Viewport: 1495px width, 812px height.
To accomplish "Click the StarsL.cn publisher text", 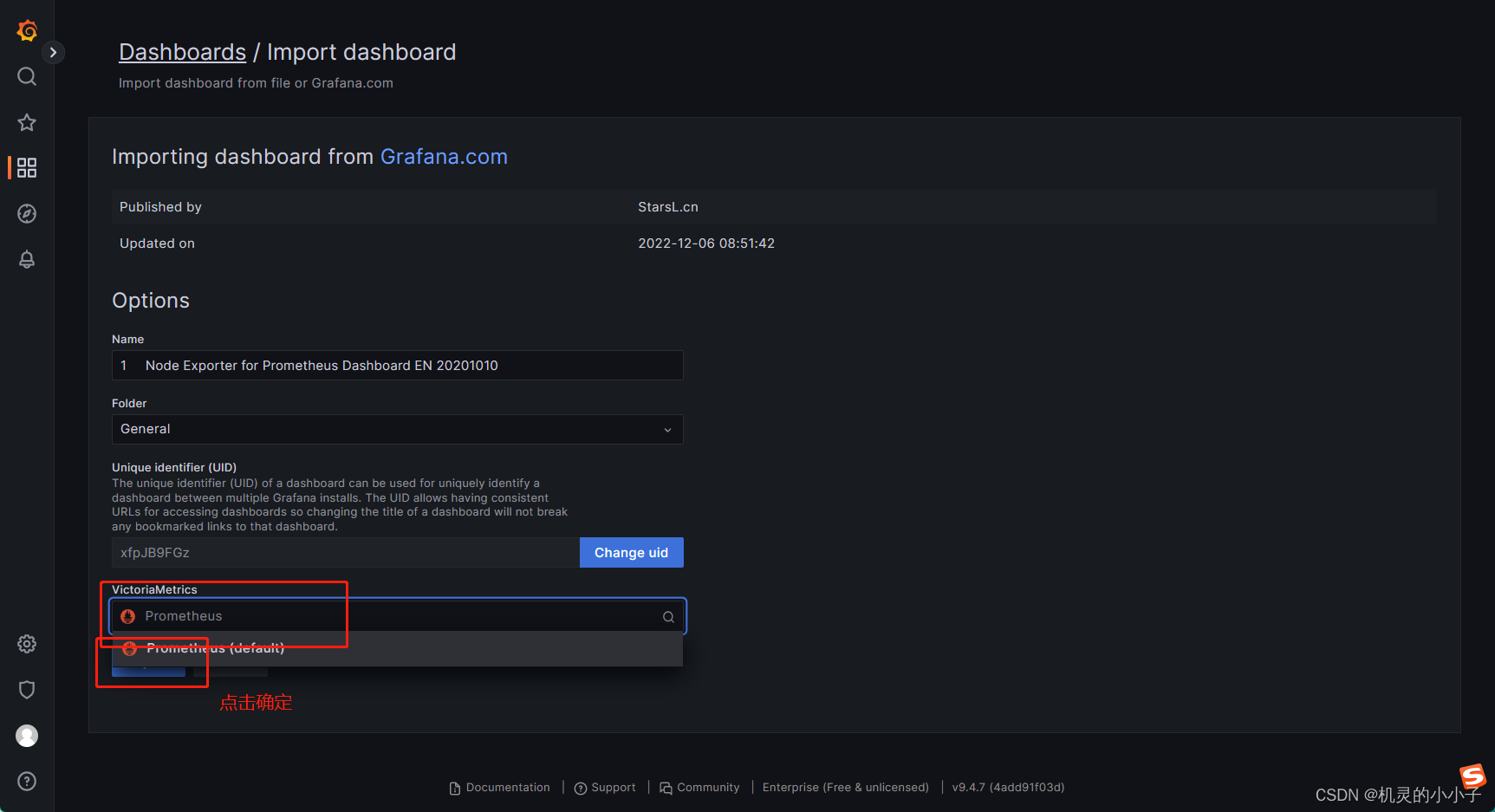I will [x=668, y=207].
